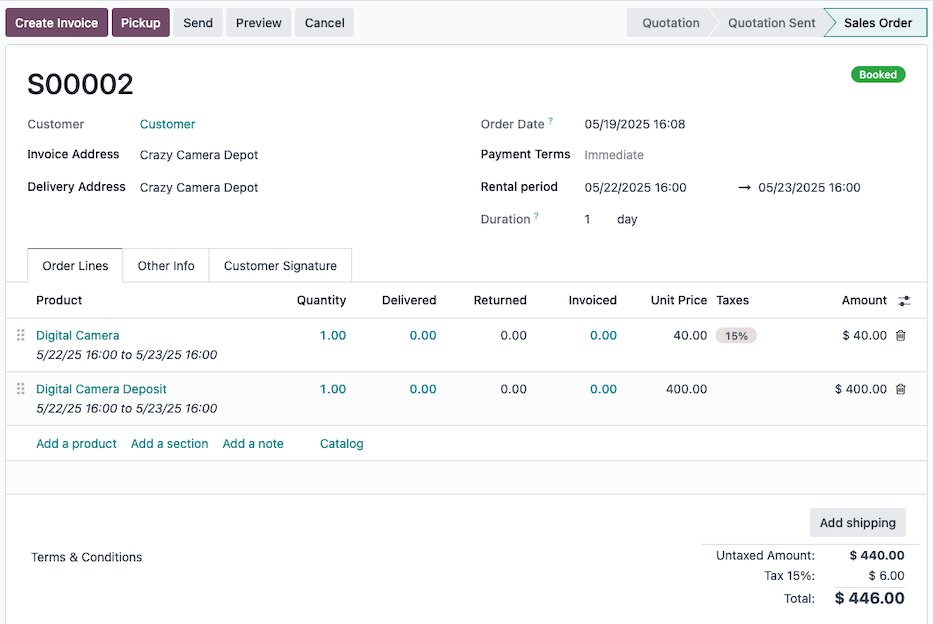Edit the rental period start date
The height and width of the screenshot is (624, 933).
[635, 188]
